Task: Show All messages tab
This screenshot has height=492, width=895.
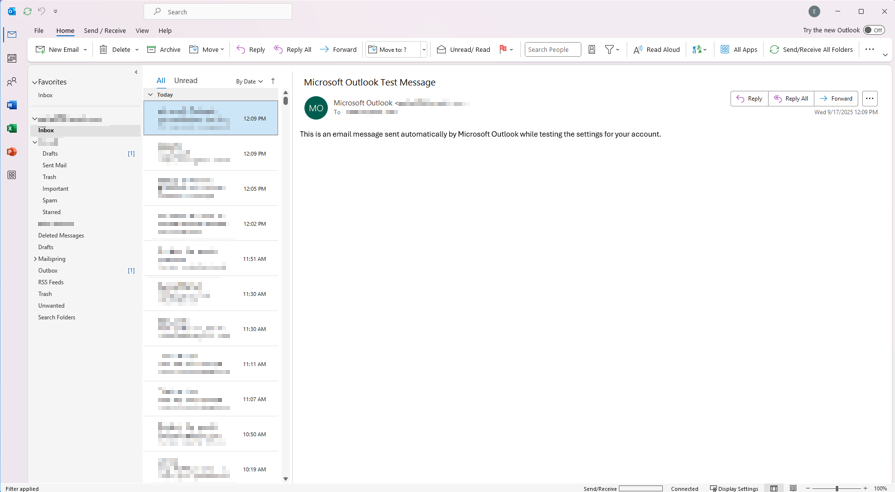Action: click(161, 80)
